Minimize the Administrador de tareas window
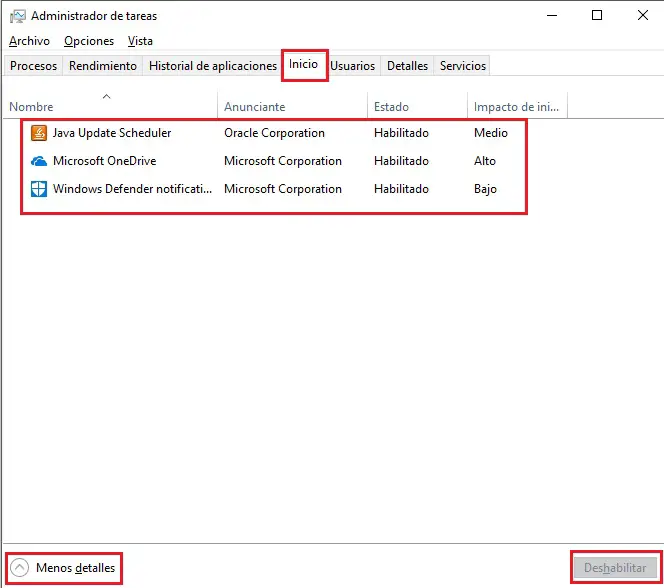This screenshot has height=588, width=664. click(552, 16)
